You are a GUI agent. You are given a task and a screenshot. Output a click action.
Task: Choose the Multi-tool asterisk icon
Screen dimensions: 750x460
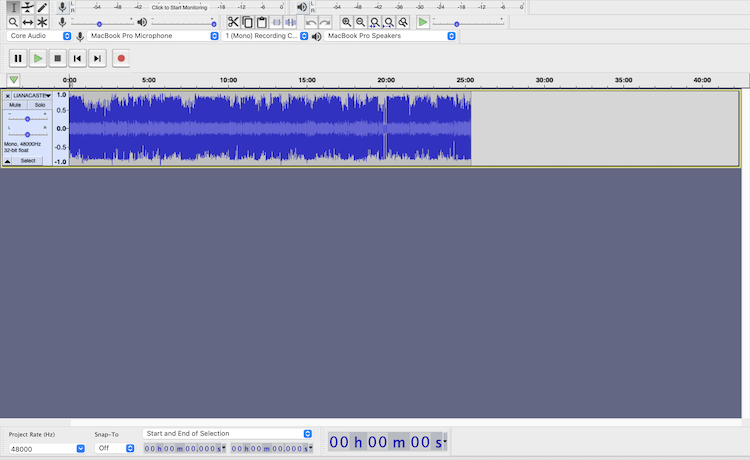click(42, 22)
